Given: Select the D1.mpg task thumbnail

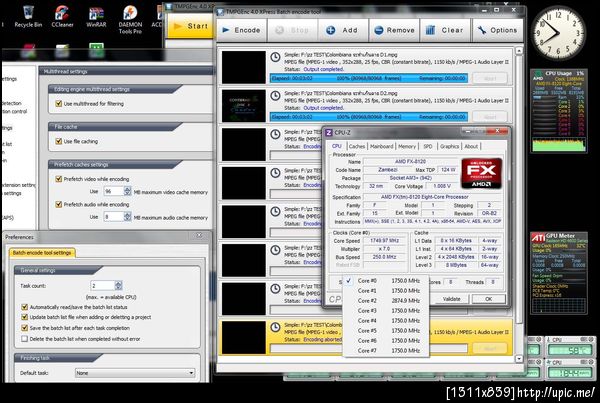Looking at the screenshot, I should click(244, 67).
